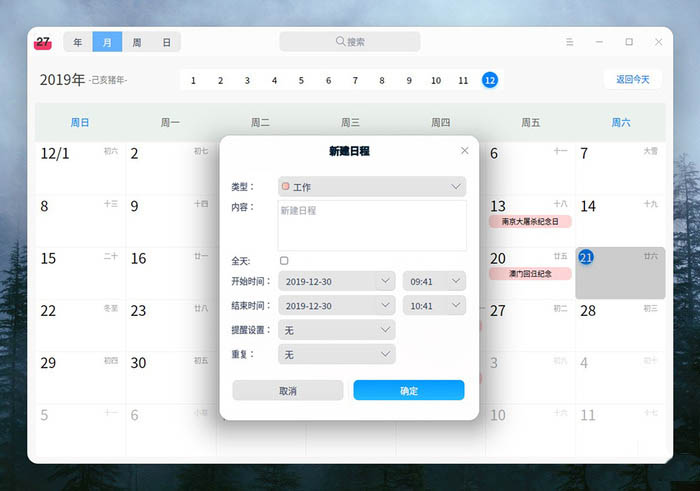The width and height of the screenshot is (700, 491).
Task: Open the 重复 repeat dropdown
Action: click(337, 354)
